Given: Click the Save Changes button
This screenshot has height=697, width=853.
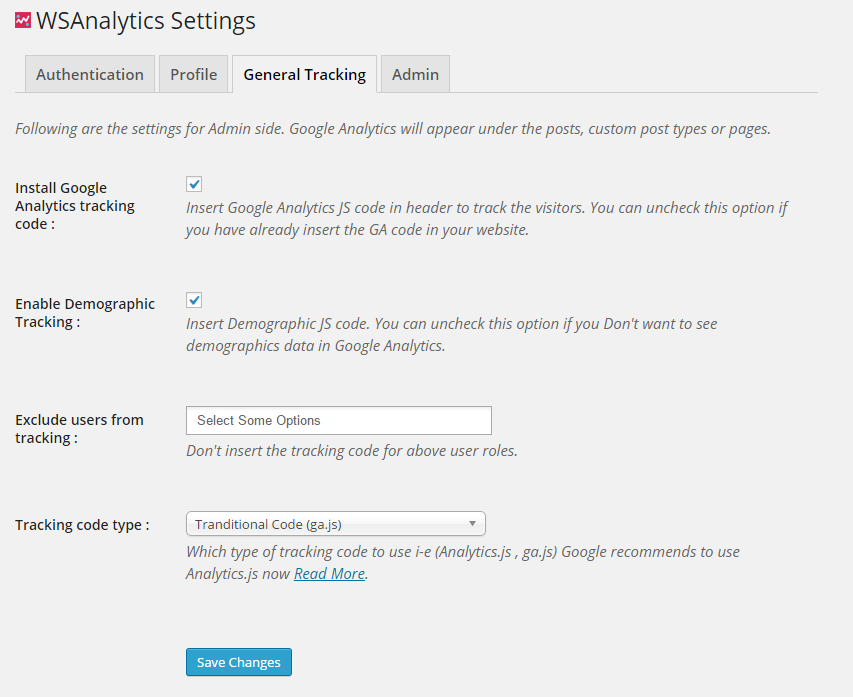Looking at the screenshot, I should coord(239,662).
